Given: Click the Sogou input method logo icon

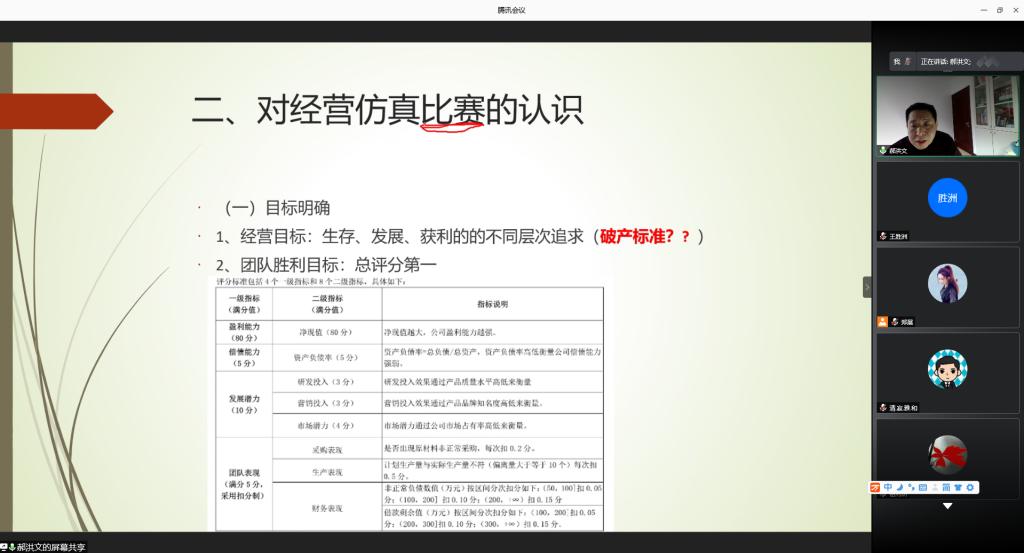Looking at the screenshot, I should point(875,487).
